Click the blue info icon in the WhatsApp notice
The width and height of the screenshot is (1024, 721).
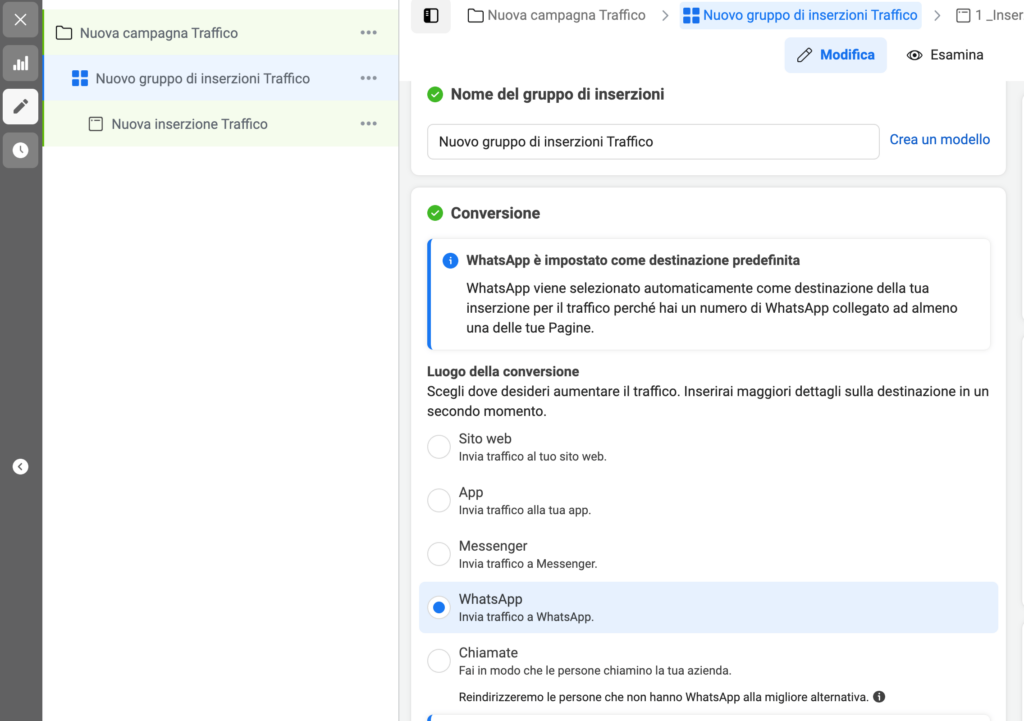point(450,261)
